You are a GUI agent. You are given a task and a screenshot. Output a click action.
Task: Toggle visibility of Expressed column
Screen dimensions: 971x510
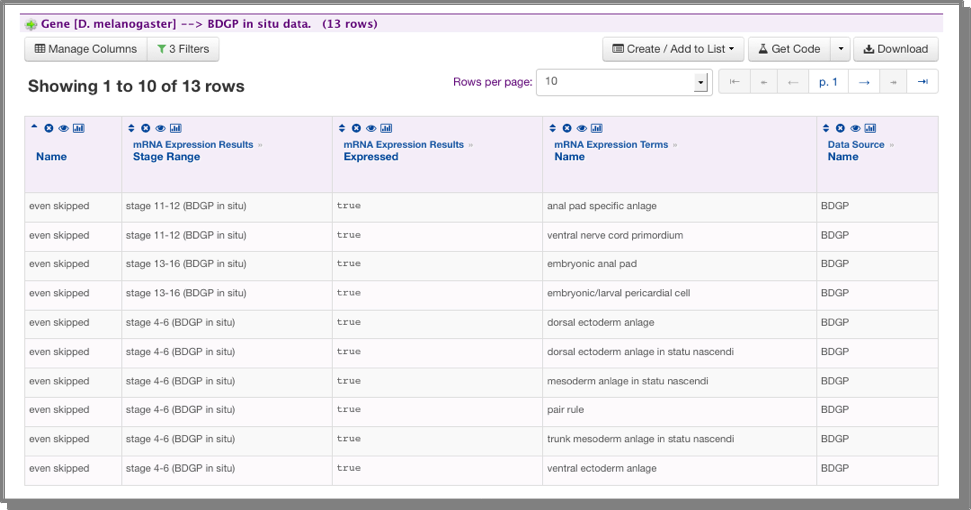(x=371, y=128)
